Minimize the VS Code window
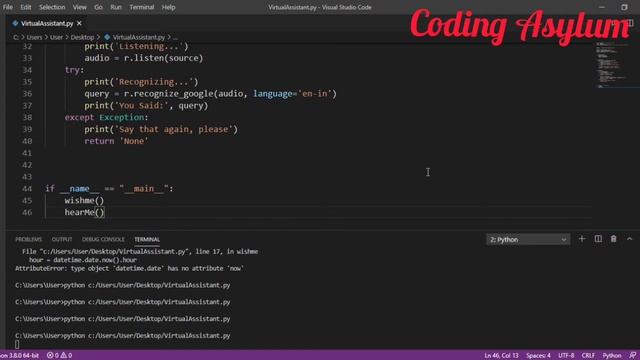Image resolution: width=640 pixels, height=360 pixels. [602, 7]
